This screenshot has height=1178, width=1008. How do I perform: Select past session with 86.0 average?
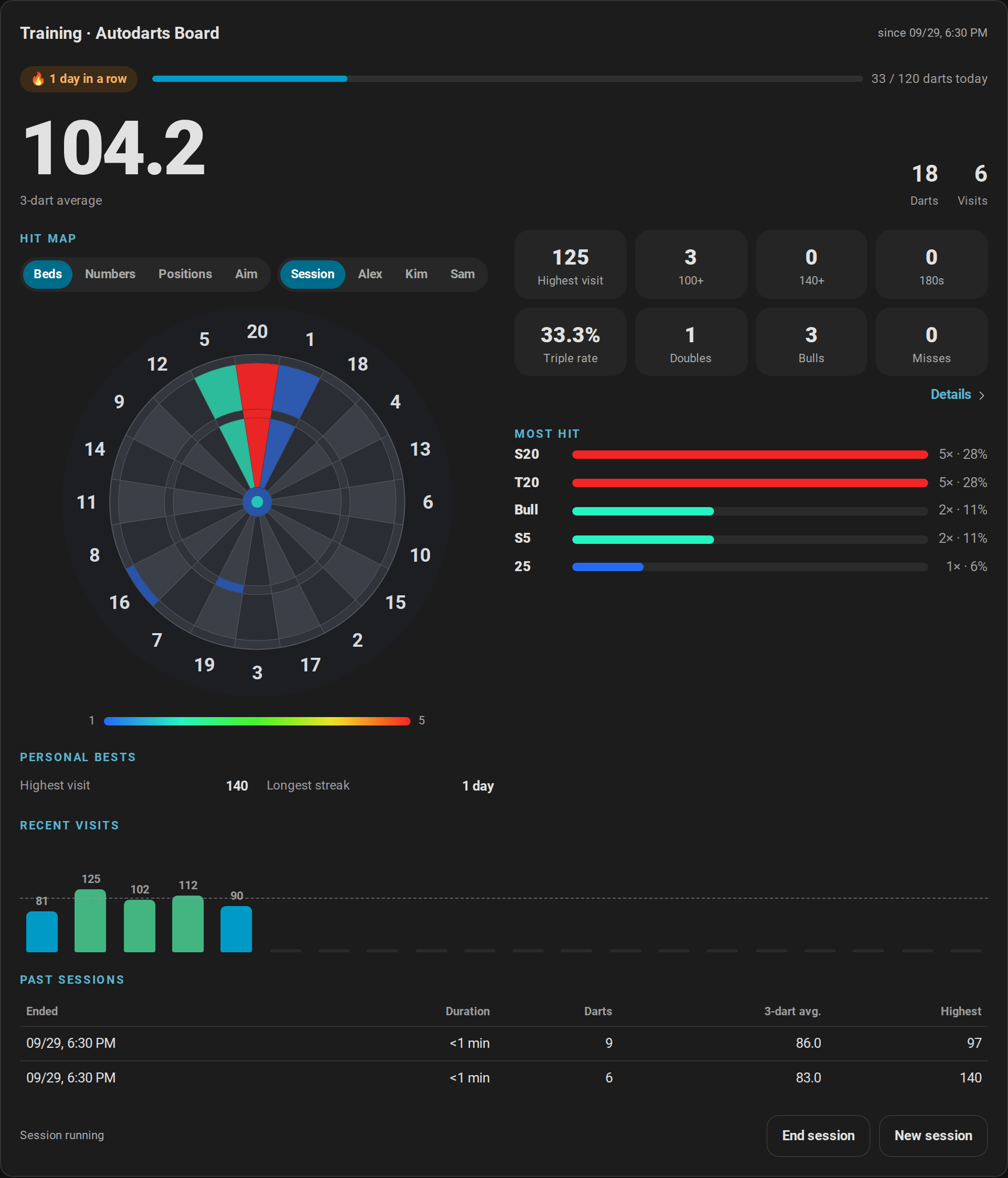point(503,1043)
